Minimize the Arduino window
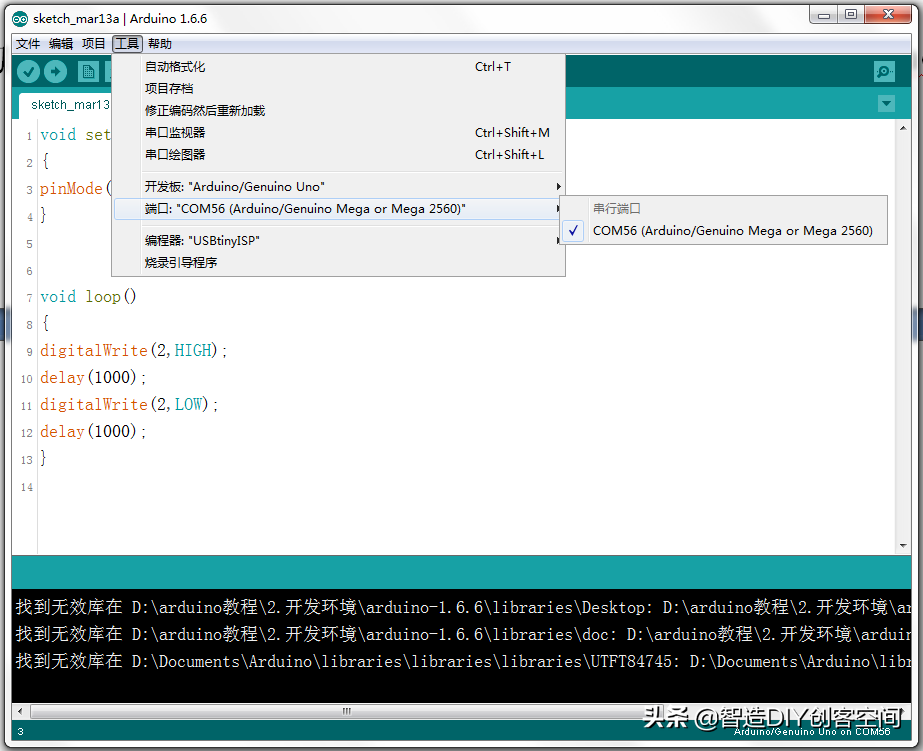 pos(824,14)
